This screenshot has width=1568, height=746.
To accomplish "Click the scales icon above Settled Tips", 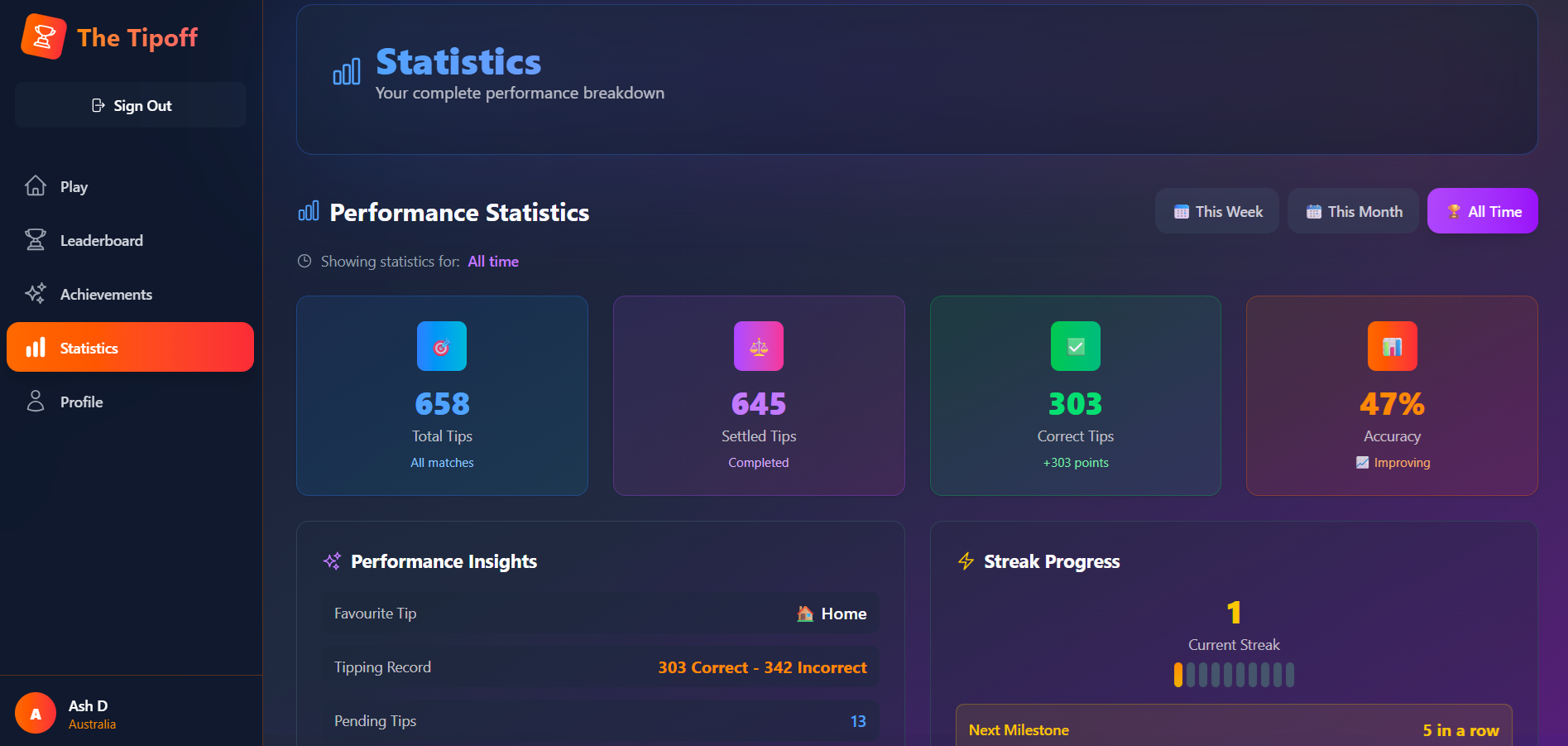I will pyautogui.click(x=758, y=346).
